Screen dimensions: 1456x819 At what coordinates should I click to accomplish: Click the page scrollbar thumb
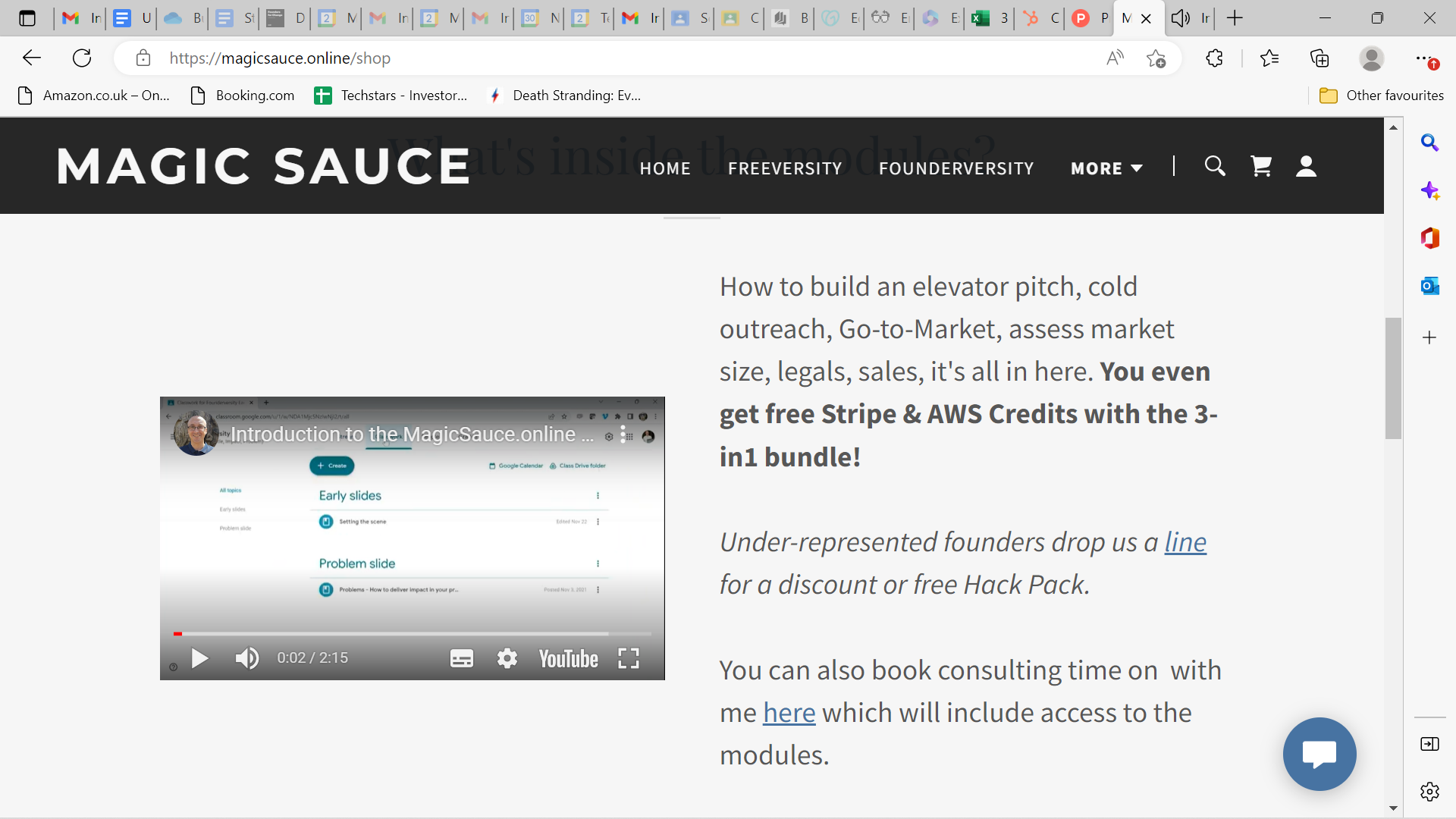[x=1393, y=378]
